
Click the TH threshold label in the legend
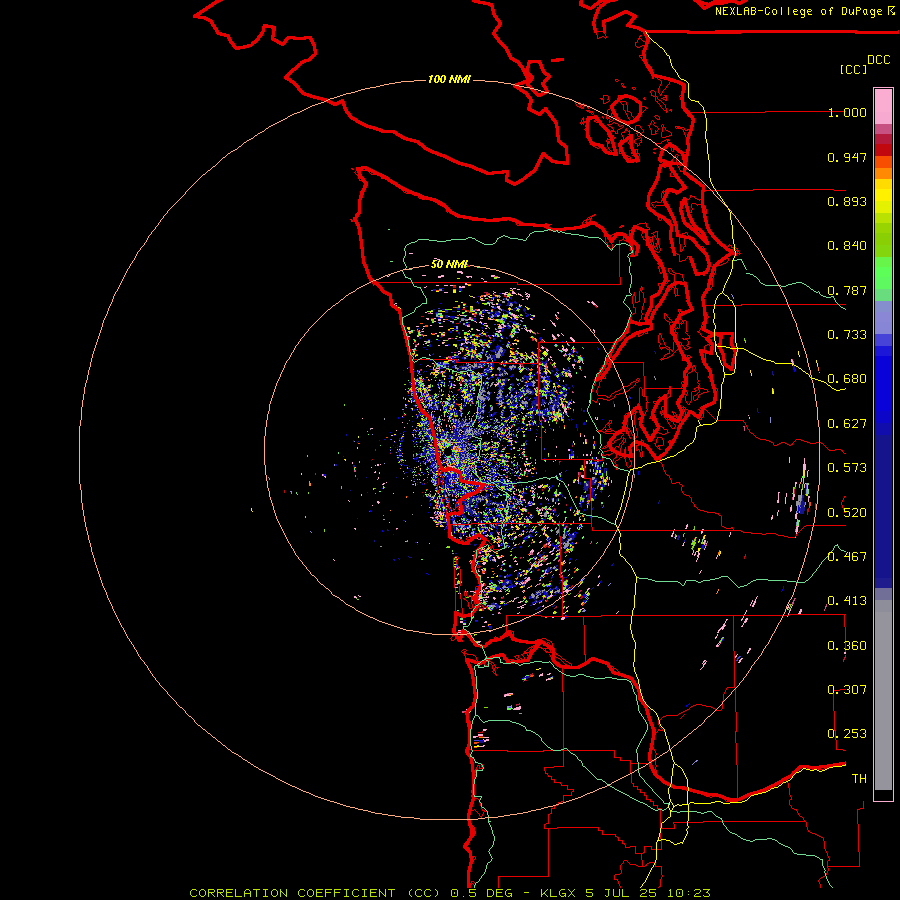pos(859,779)
